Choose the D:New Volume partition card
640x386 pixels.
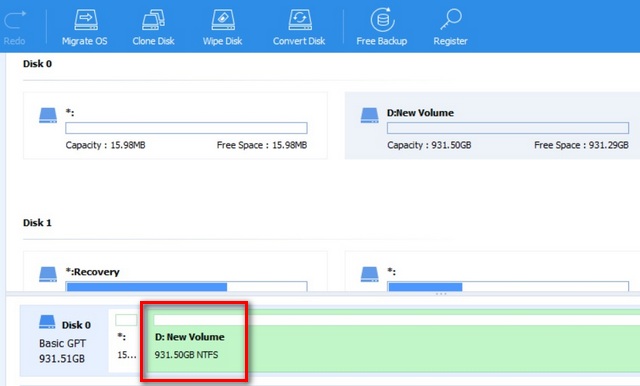pos(492,125)
